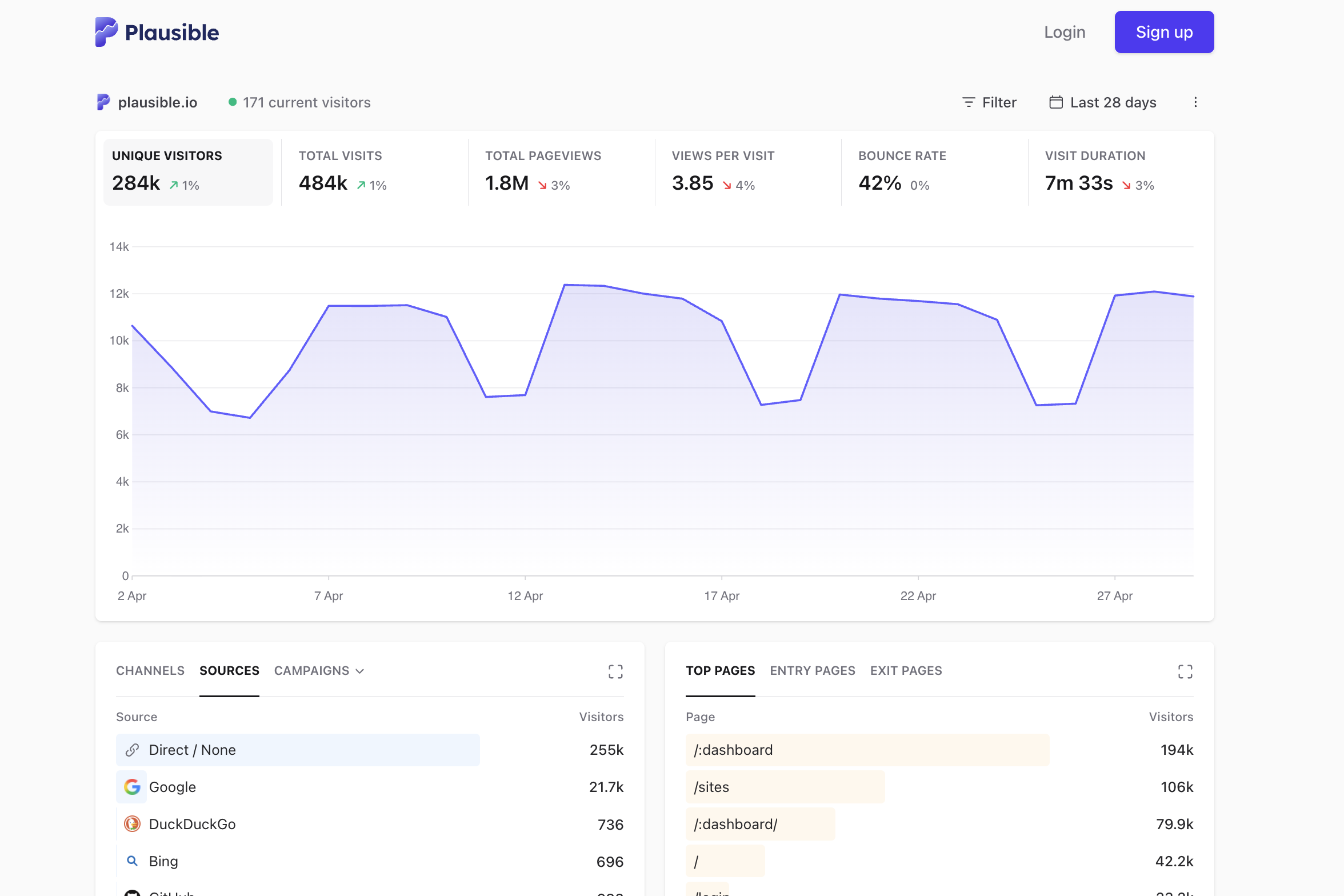1344x896 pixels.
Task: Click the DuckDuckGo source icon
Action: 132,824
